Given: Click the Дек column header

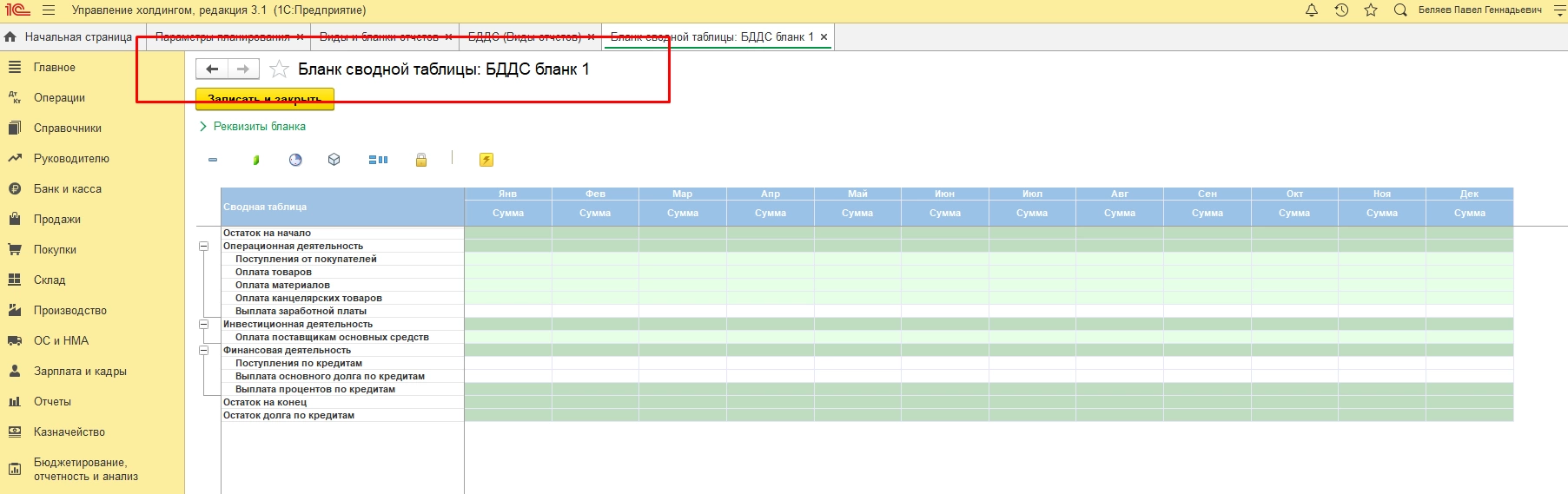Looking at the screenshot, I should [1469, 194].
